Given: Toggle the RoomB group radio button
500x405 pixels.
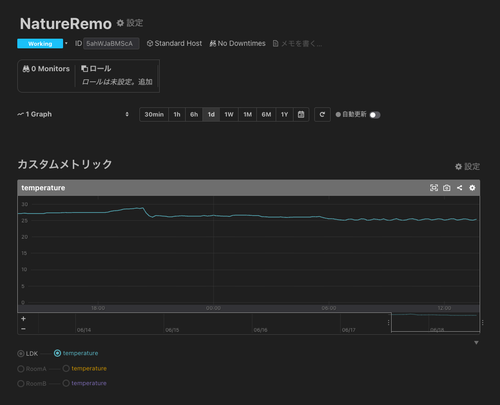Looking at the screenshot, I should [x=21, y=384].
